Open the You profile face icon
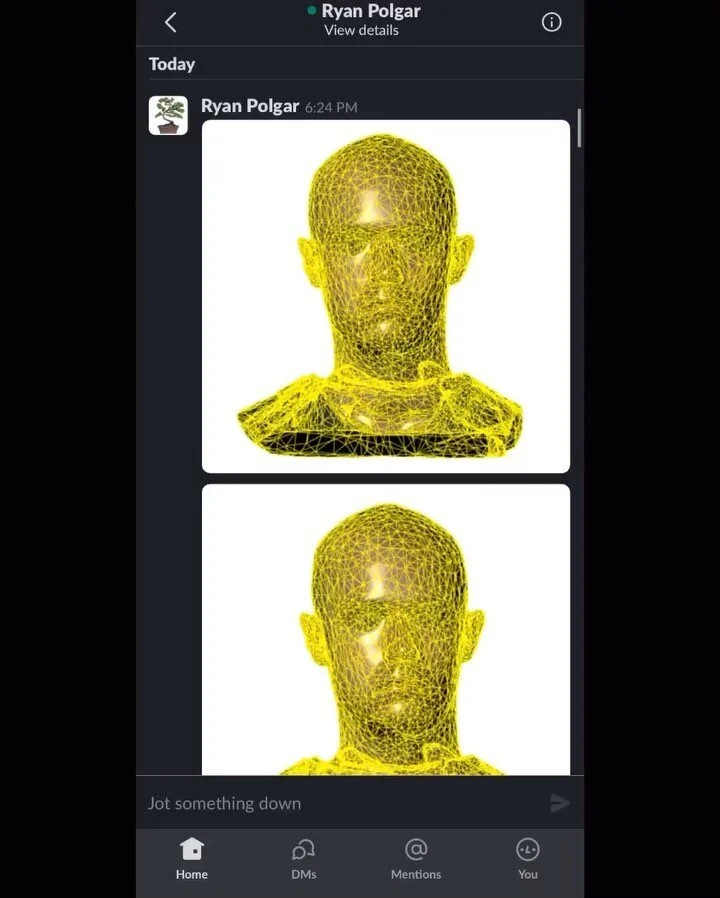This screenshot has height=898, width=720. pos(528,849)
